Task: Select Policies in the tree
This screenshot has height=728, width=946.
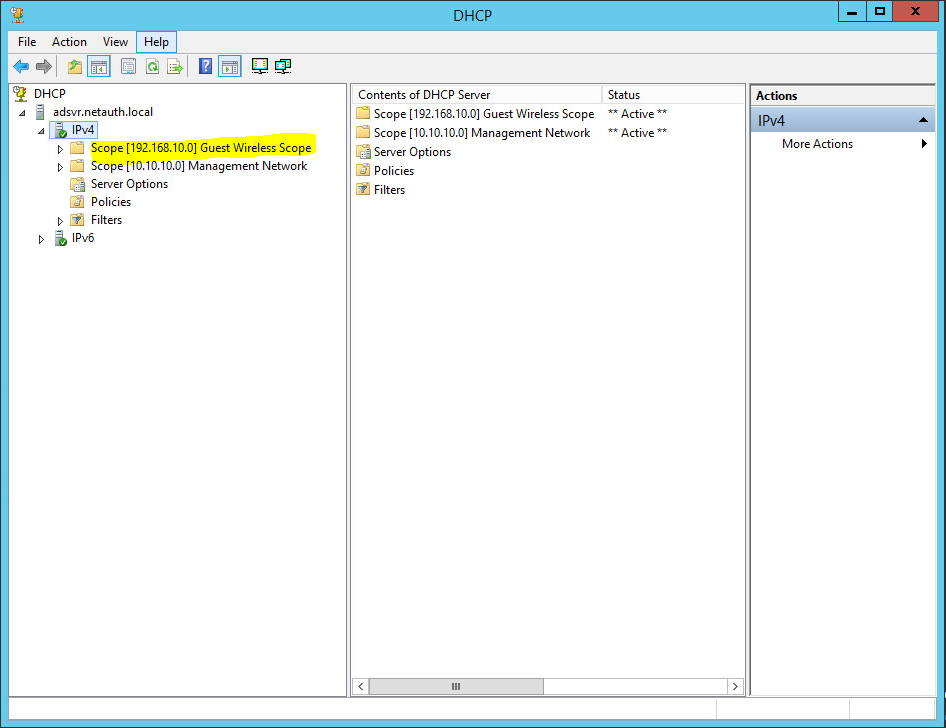Action: (111, 202)
